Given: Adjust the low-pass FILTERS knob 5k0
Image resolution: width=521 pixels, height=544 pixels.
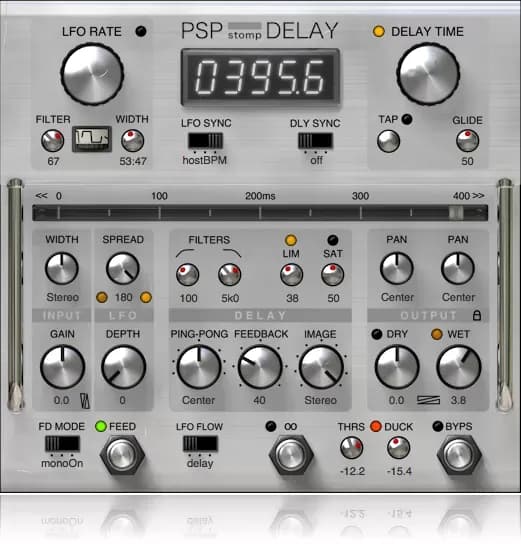Looking at the screenshot, I should coord(230,275).
